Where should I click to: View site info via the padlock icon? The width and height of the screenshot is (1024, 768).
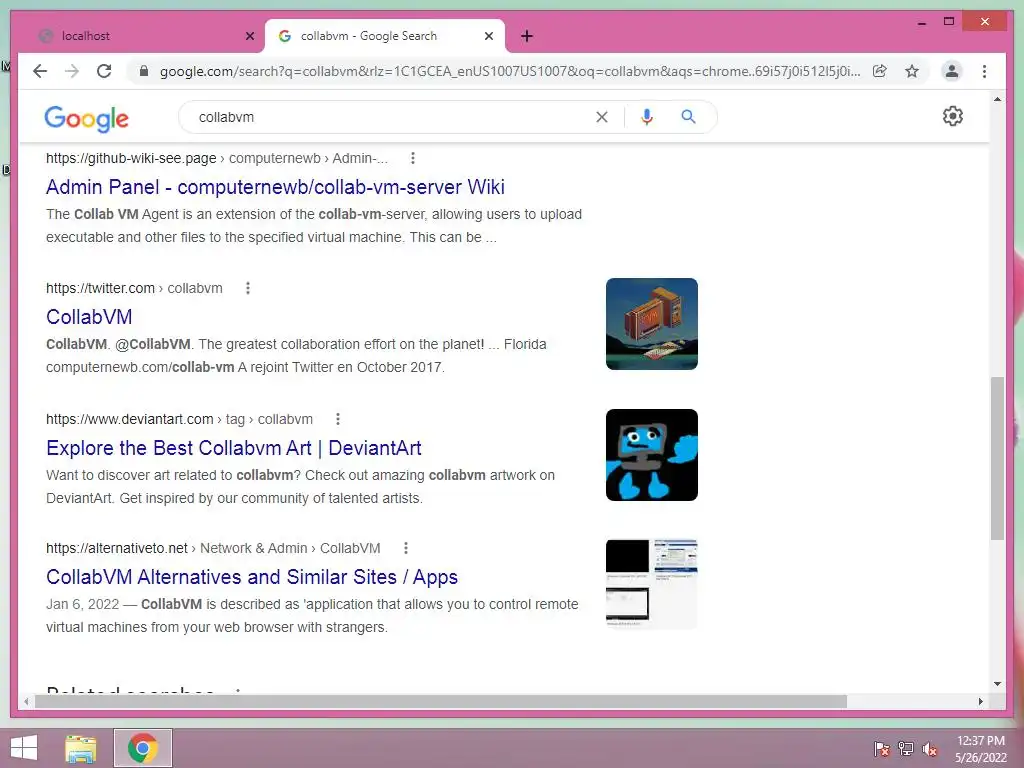click(x=144, y=71)
